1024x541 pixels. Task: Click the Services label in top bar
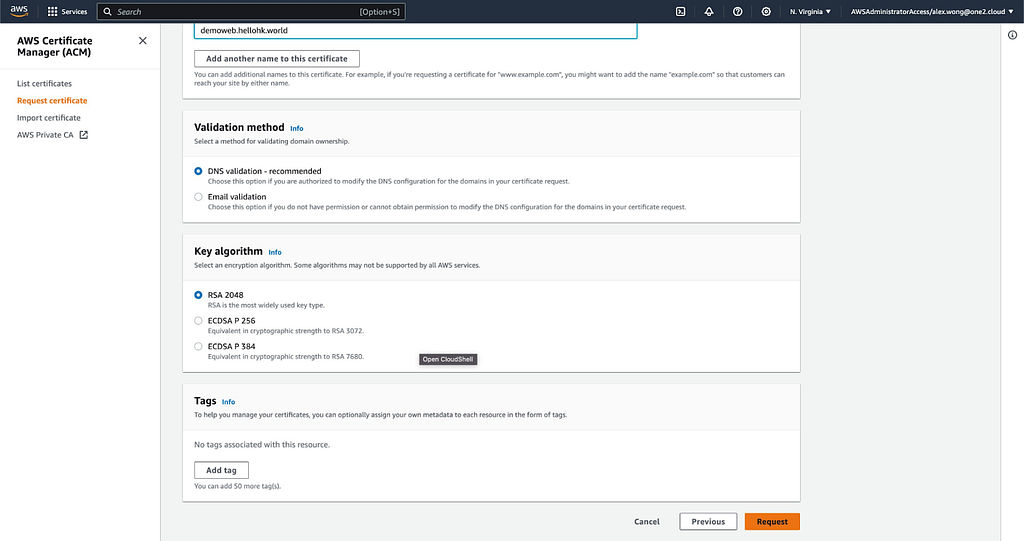tap(74, 12)
